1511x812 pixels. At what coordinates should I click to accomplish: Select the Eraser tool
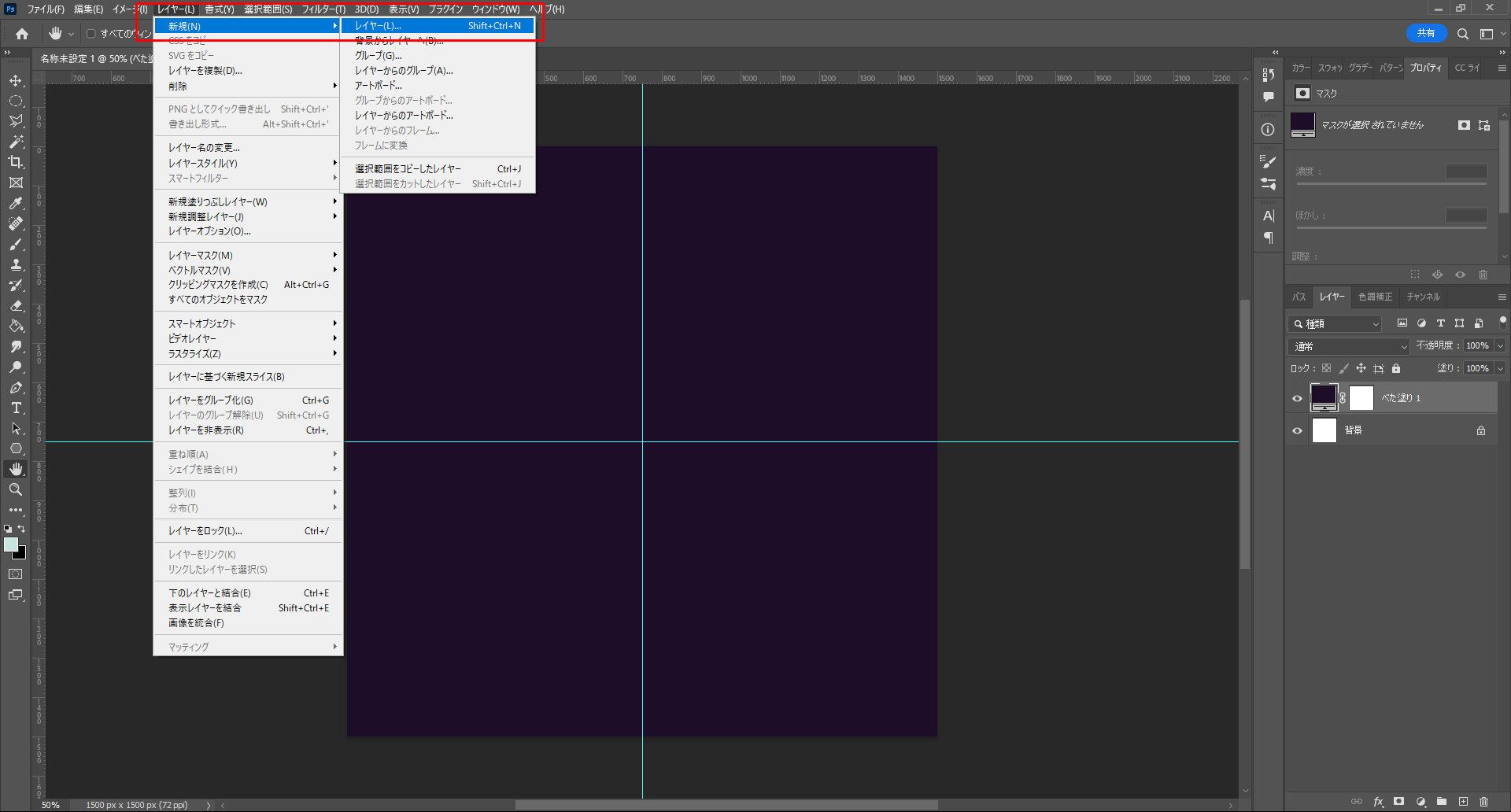click(x=16, y=305)
